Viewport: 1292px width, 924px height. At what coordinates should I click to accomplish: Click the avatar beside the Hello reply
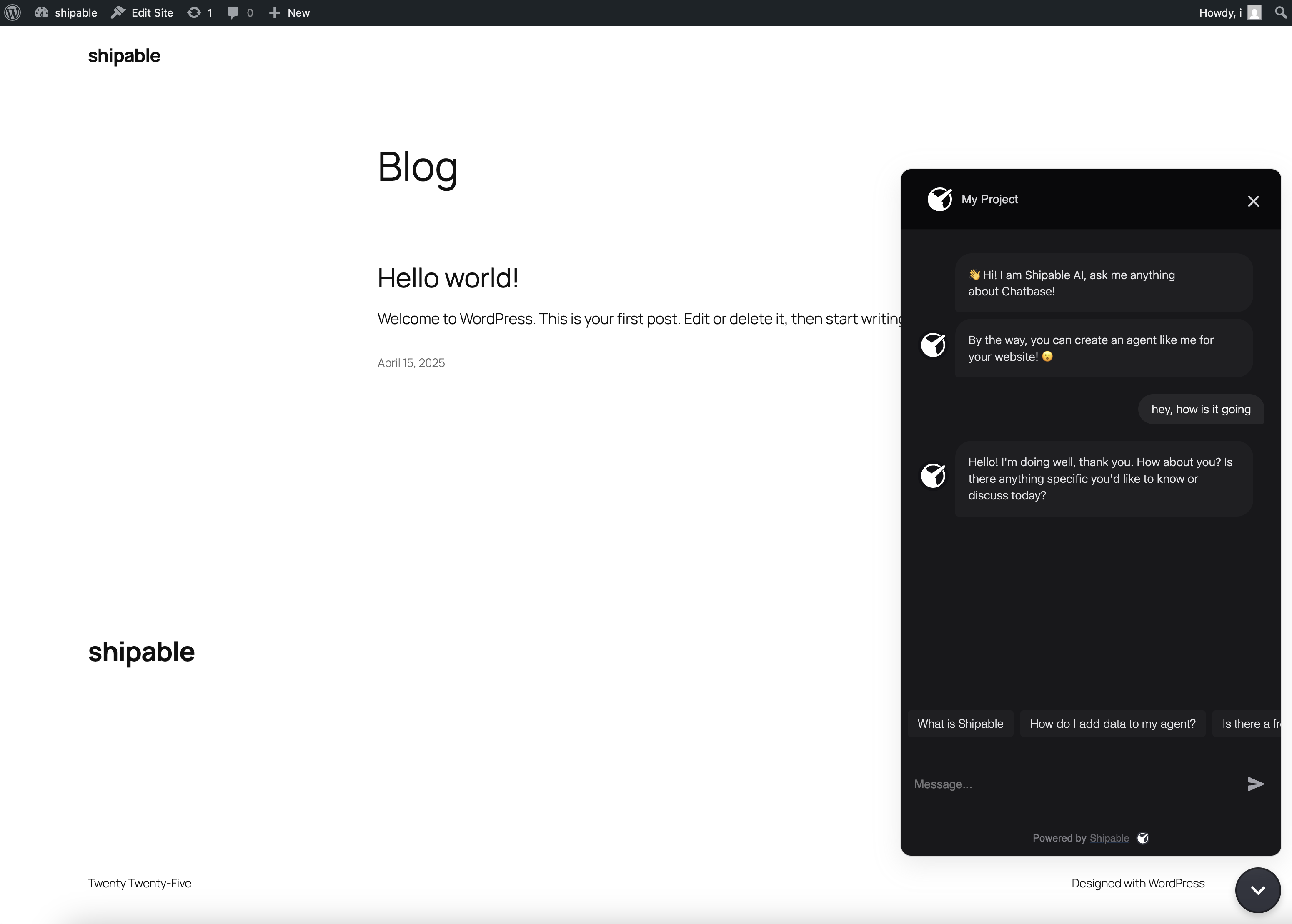tap(934, 475)
